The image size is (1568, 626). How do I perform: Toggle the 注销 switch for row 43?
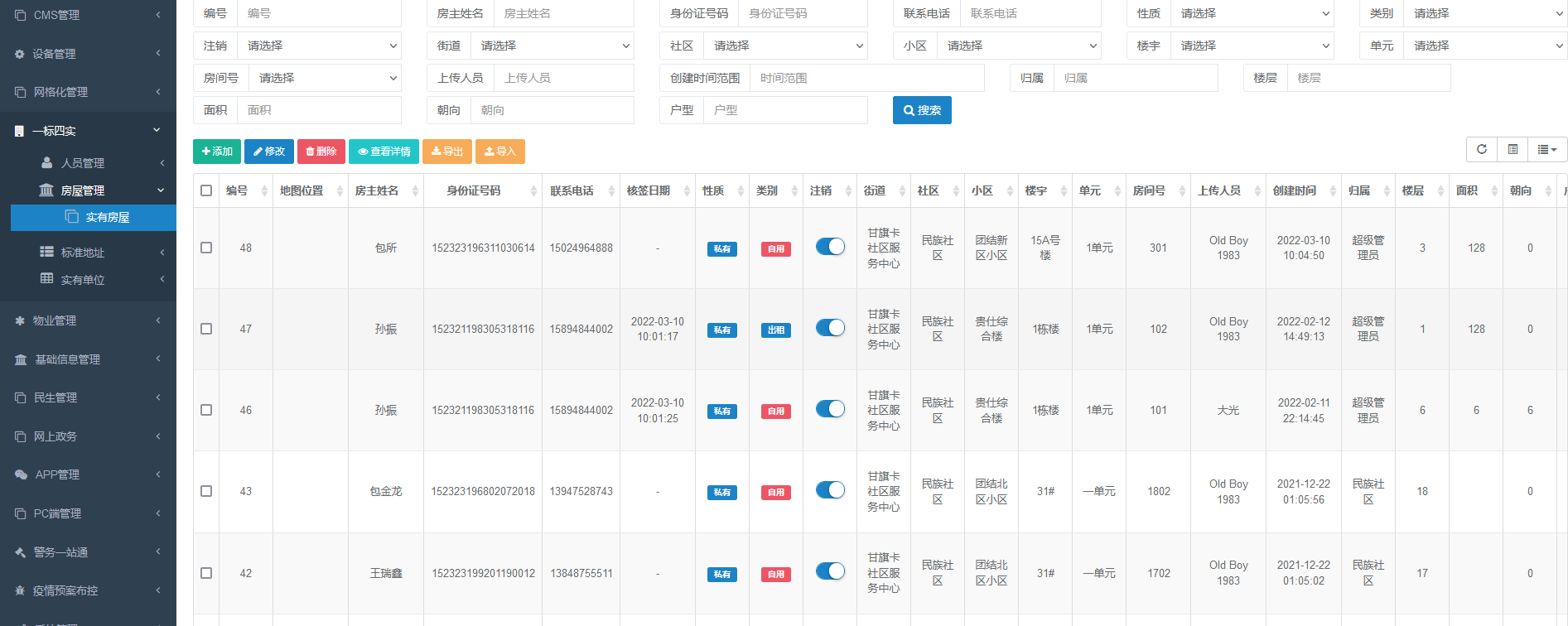(829, 490)
